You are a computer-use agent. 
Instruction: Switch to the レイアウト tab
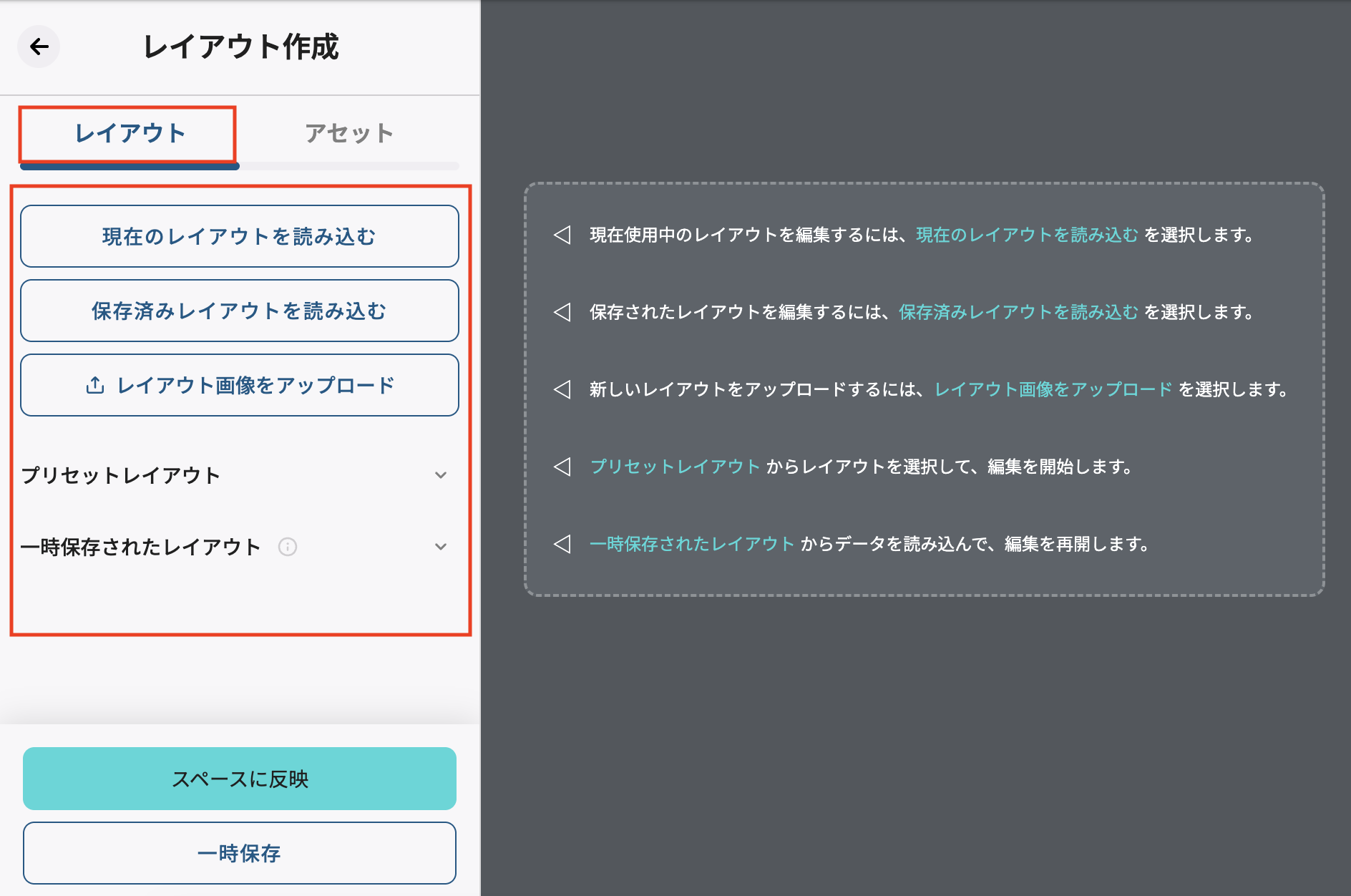tap(130, 134)
